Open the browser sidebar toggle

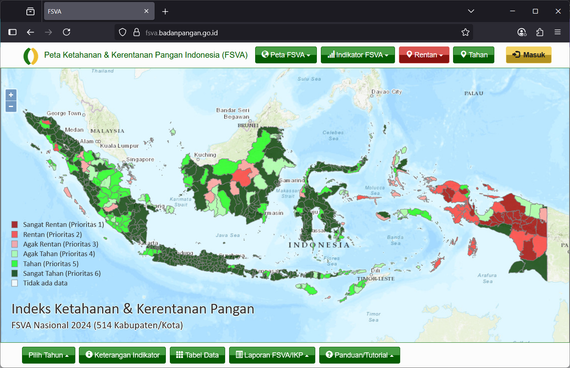pos(12,32)
